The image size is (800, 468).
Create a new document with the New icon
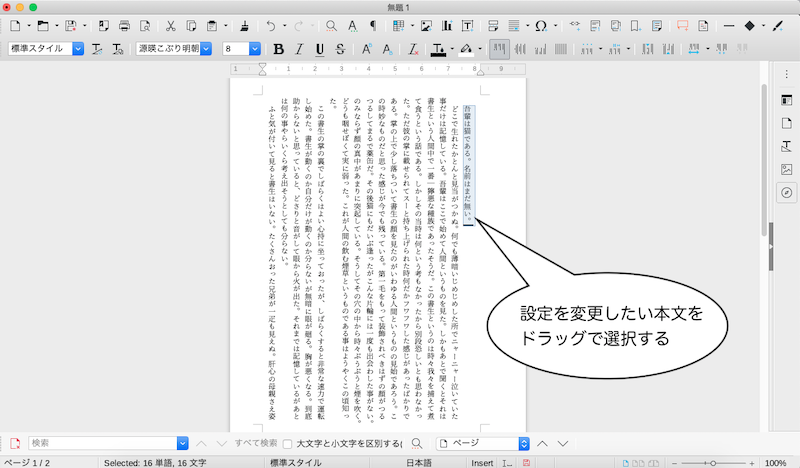point(15,26)
